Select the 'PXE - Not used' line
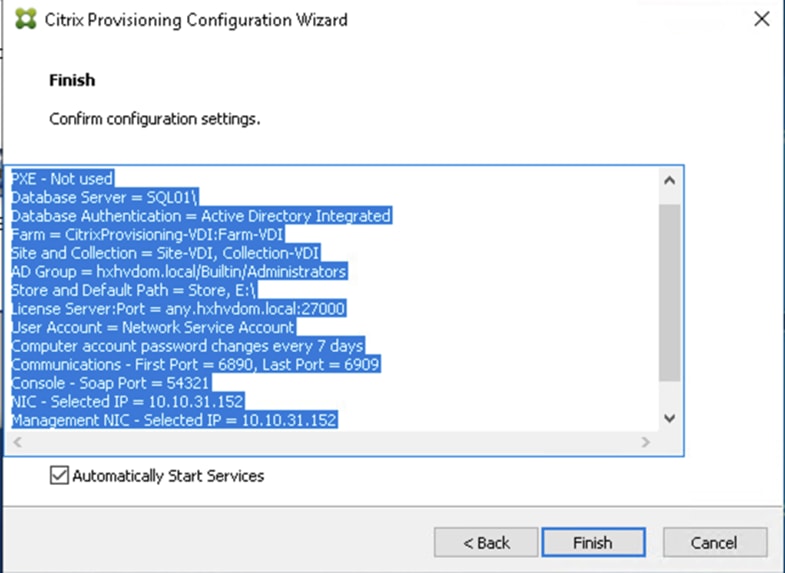 click(x=63, y=179)
